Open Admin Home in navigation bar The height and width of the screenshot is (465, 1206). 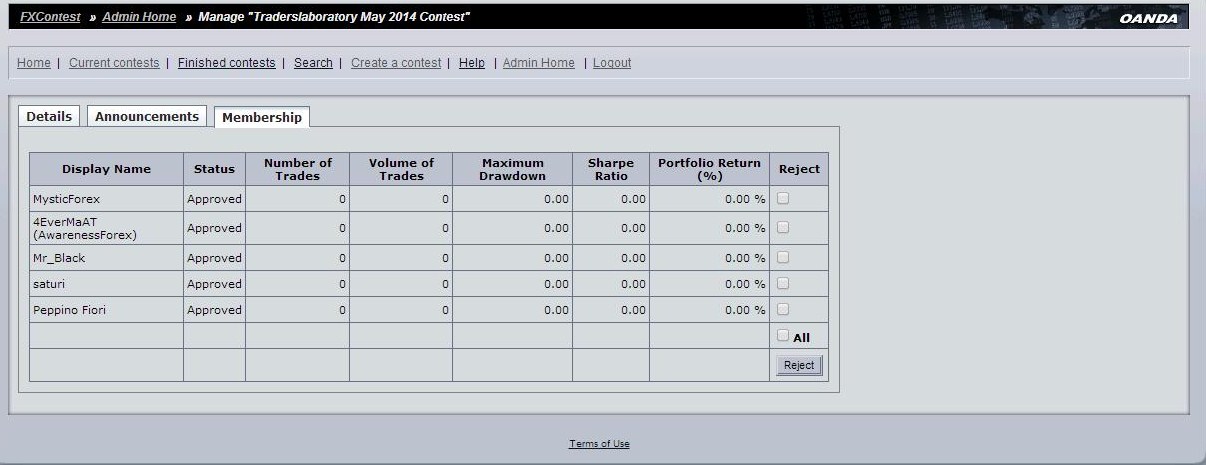(539, 63)
